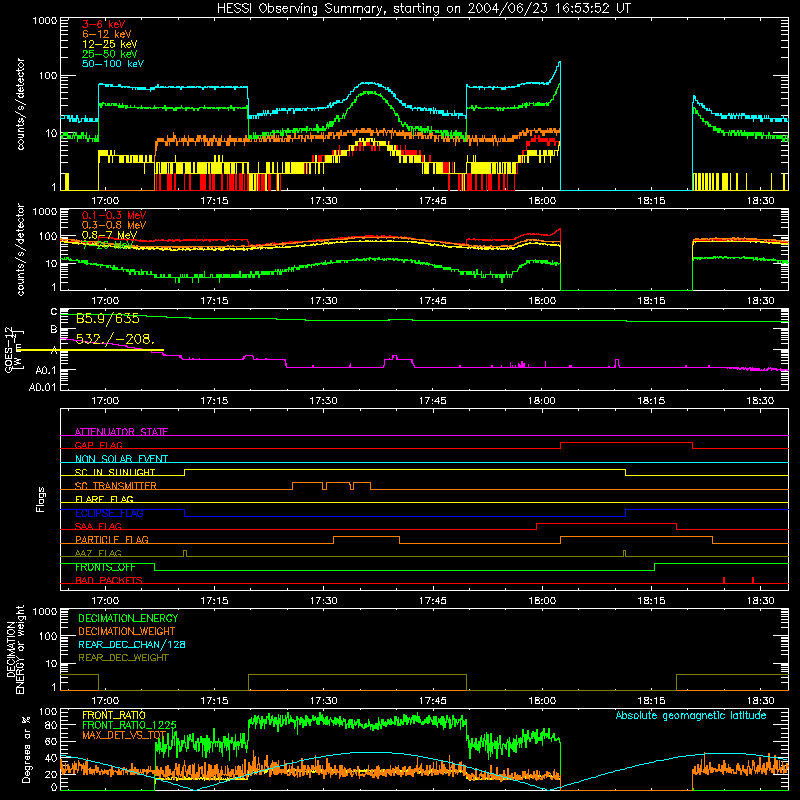Click the 18:30 tick label under the Flags panel
Viewport: 800px width, 800px height.
point(760,601)
